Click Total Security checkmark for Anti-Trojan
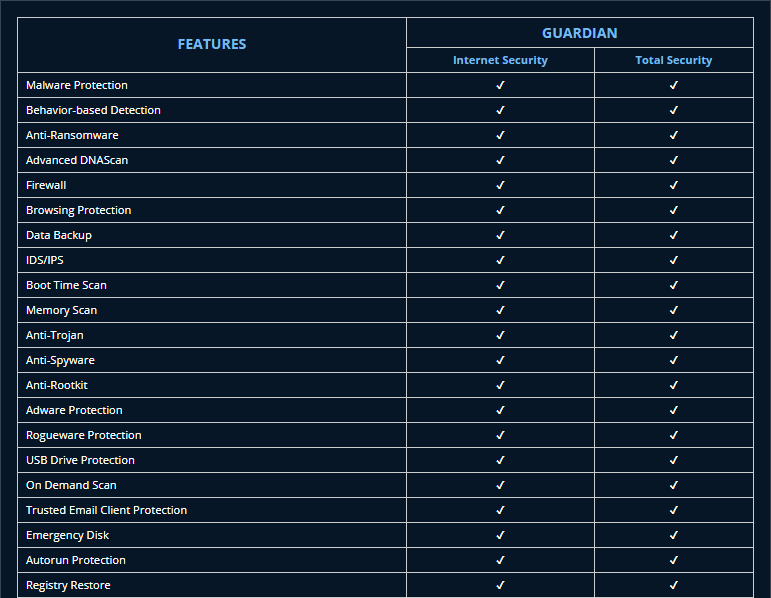 [x=674, y=335]
